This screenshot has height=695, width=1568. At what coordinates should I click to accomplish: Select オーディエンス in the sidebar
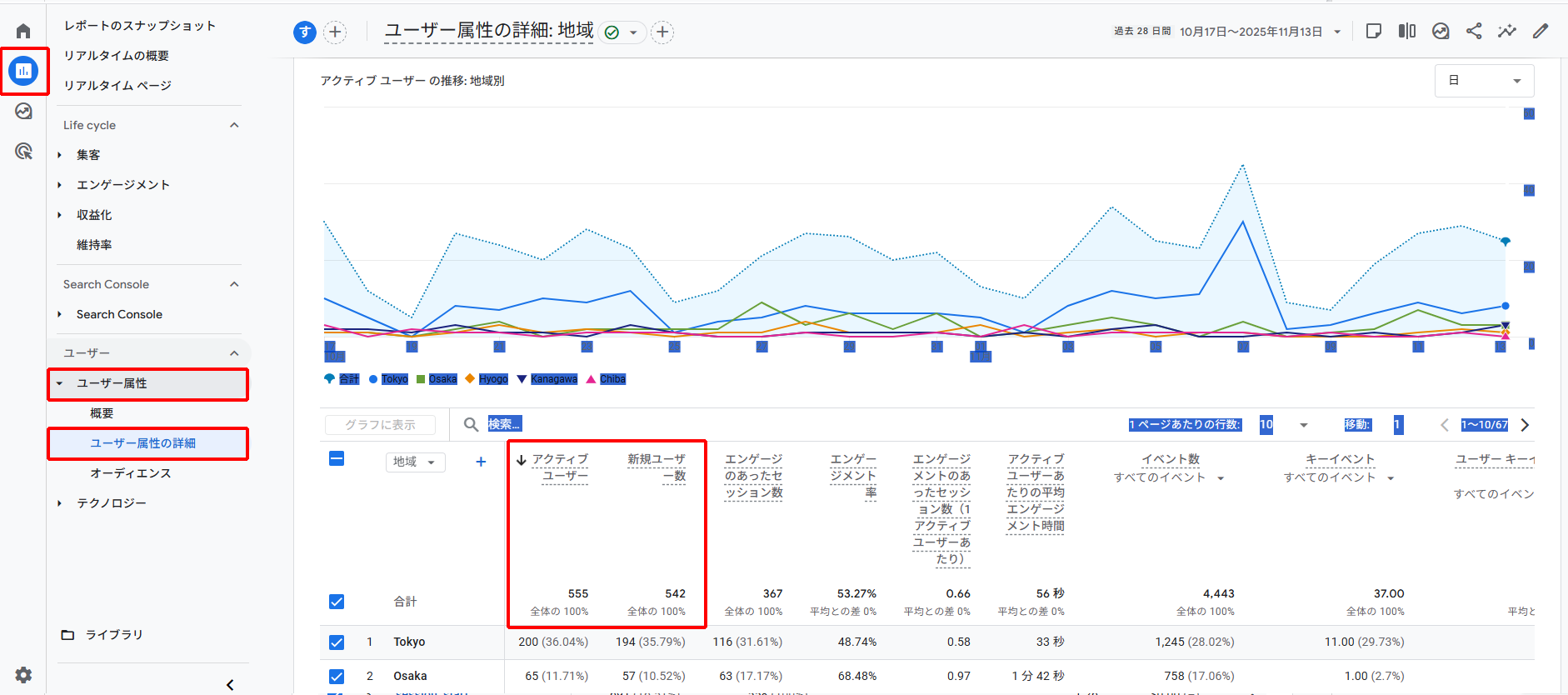click(x=131, y=473)
